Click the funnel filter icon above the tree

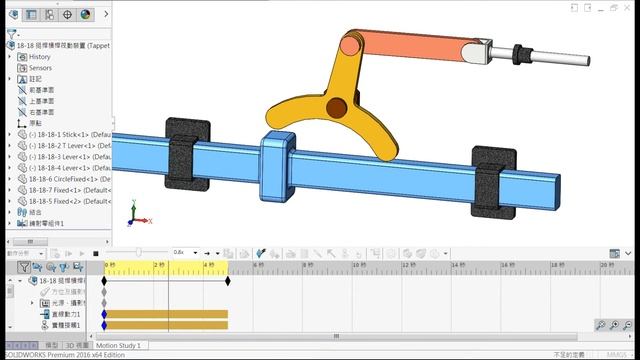point(11,33)
